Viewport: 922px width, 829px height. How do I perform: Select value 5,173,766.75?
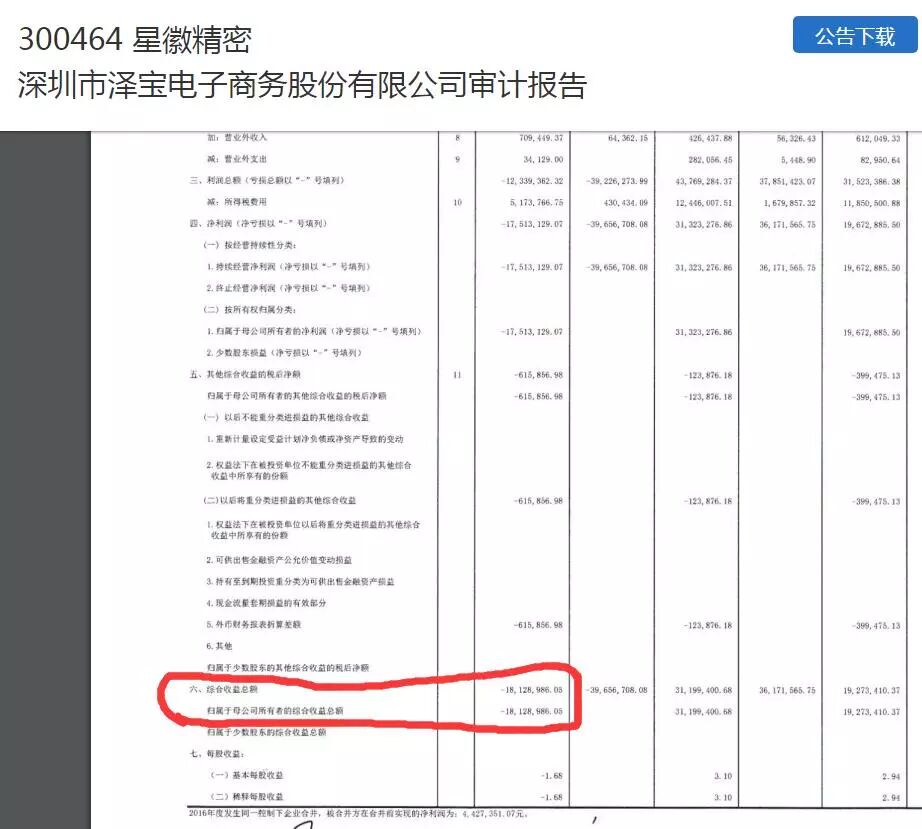point(536,202)
